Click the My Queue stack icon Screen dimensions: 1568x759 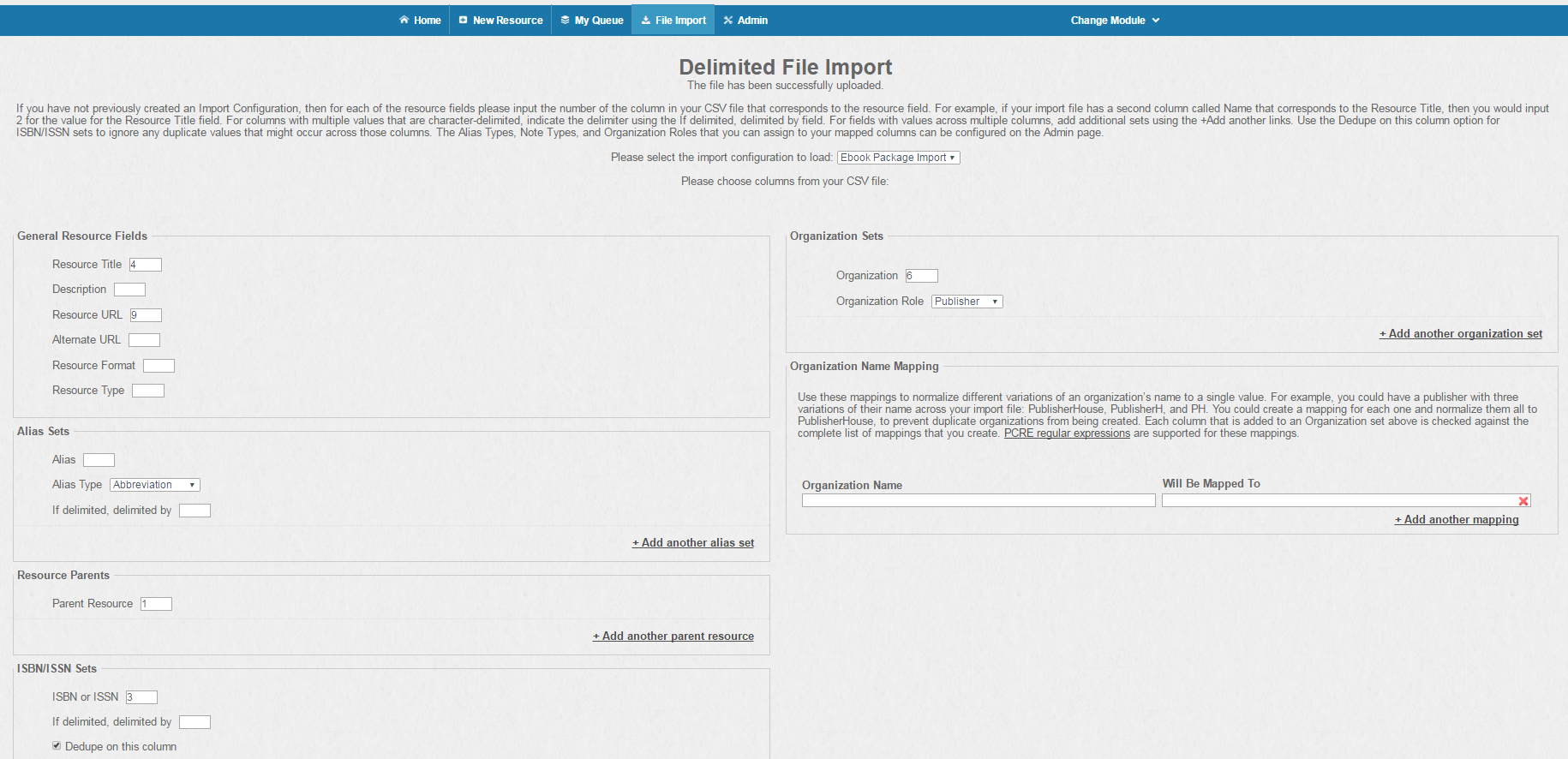pos(565,20)
